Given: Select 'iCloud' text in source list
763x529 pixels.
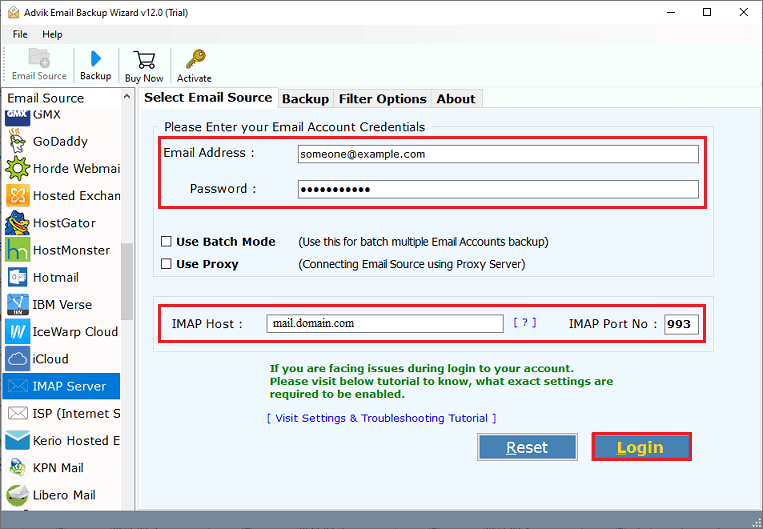Looking at the screenshot, I should click(51, 359).
